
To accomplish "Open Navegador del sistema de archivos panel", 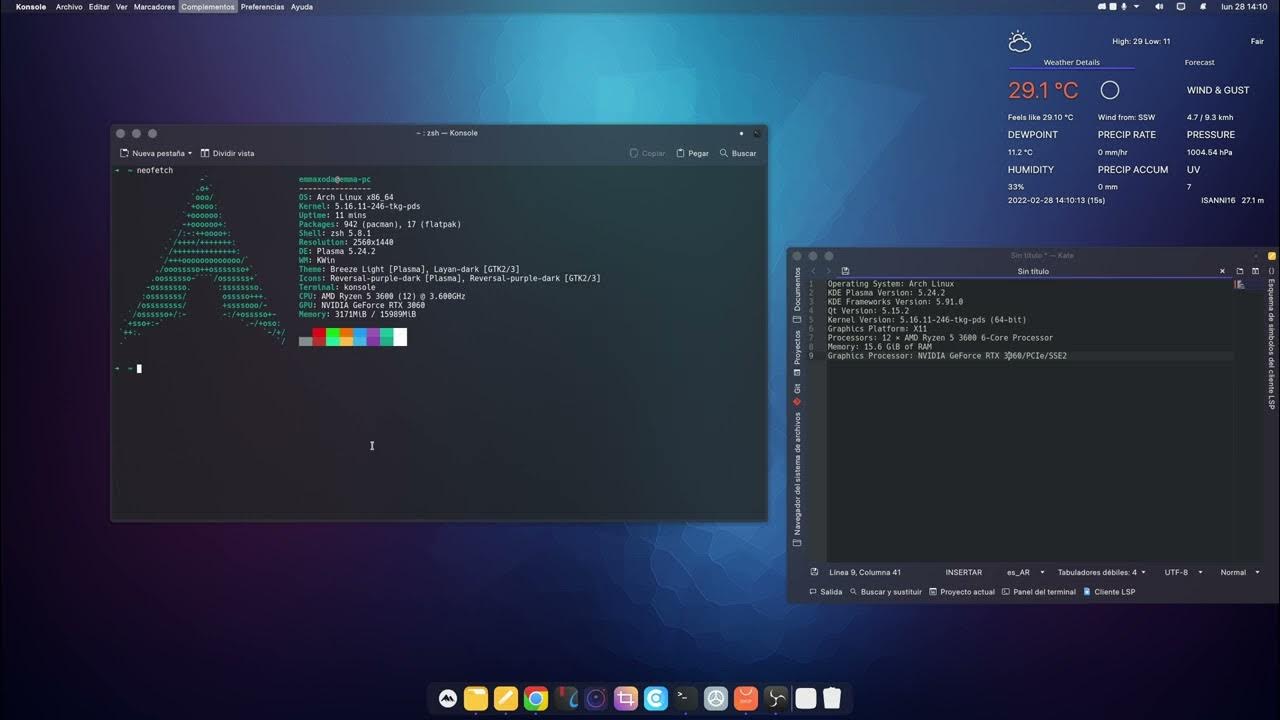I will (797, 479).
